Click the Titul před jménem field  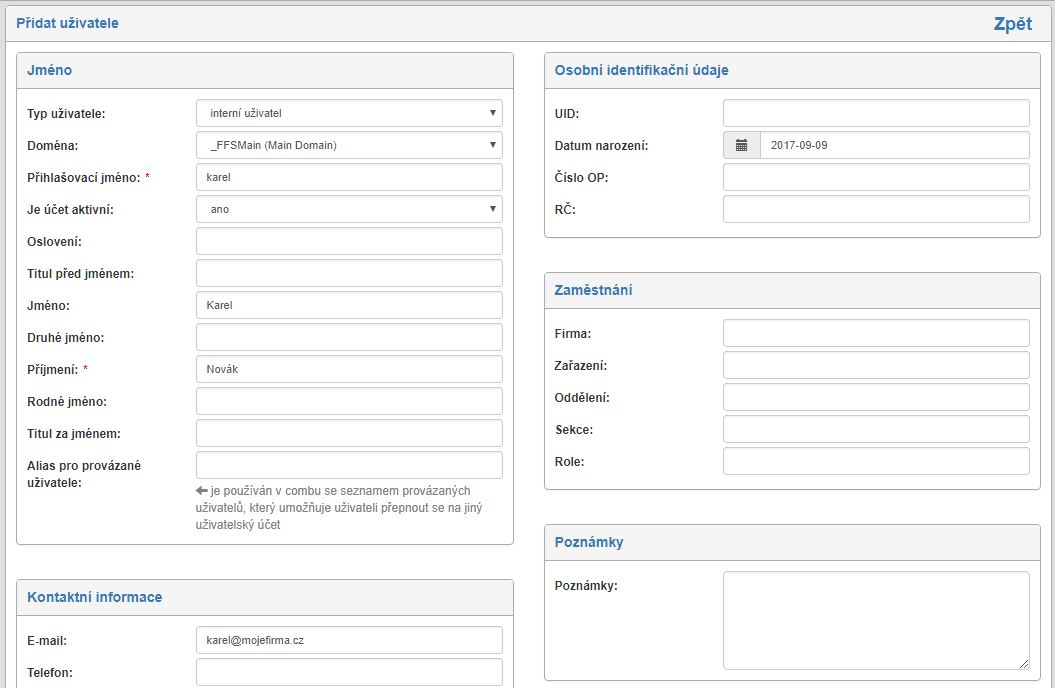349,273
